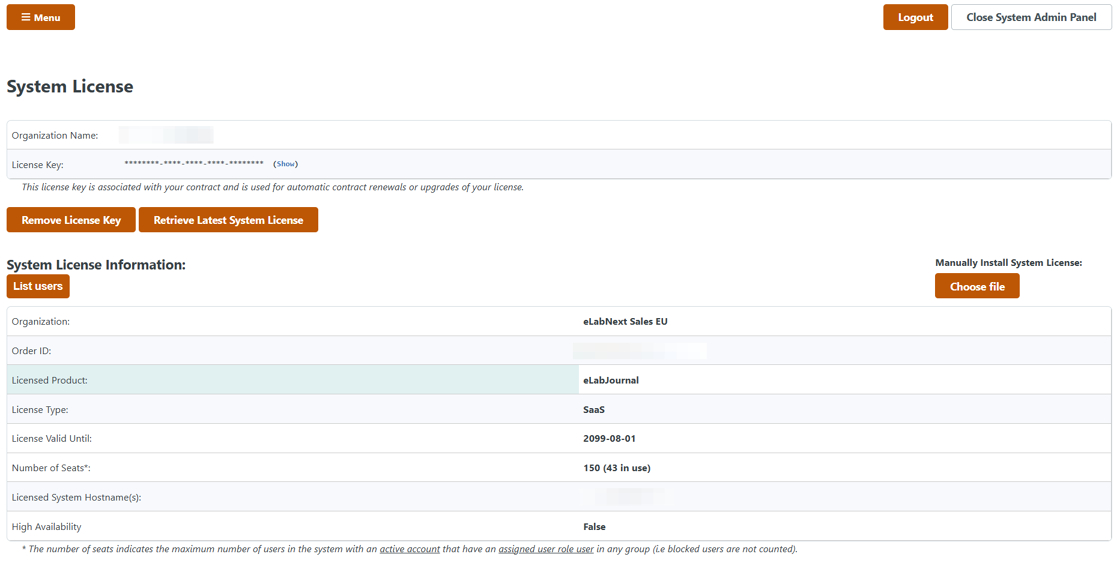This screenshot has height=563, width=1120.
Task: Click the masked license key asterisks
Action: click(x=193, y=164)
